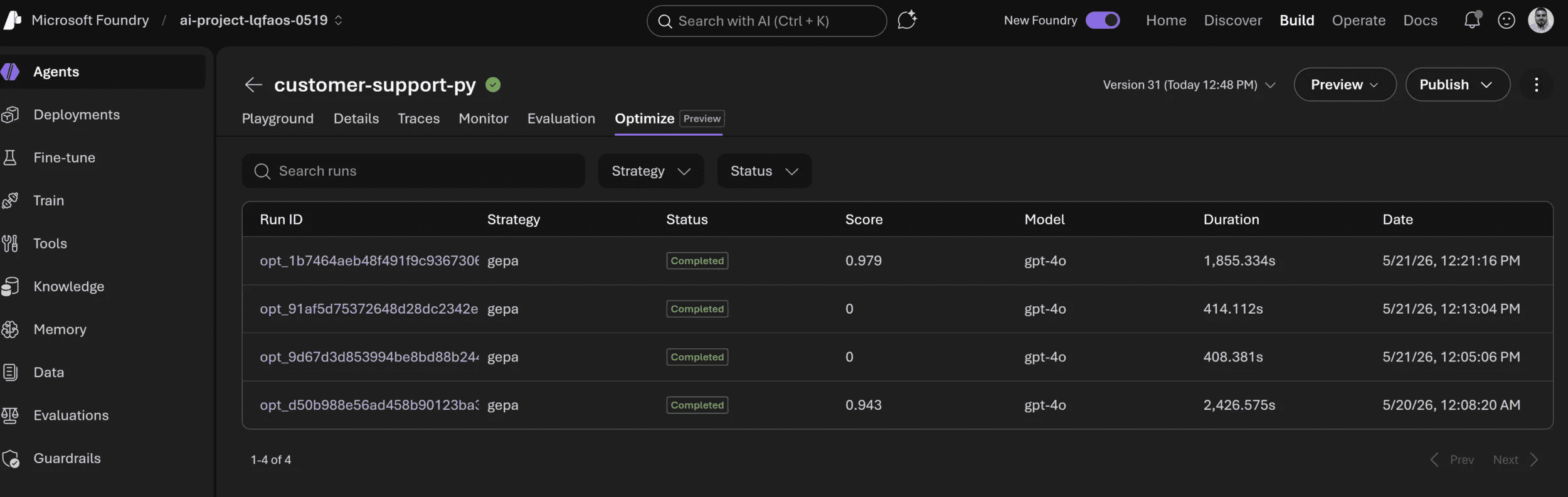Switch to the Evaluation tab
The image size is (1568, 497).
(x=561, y=119)
